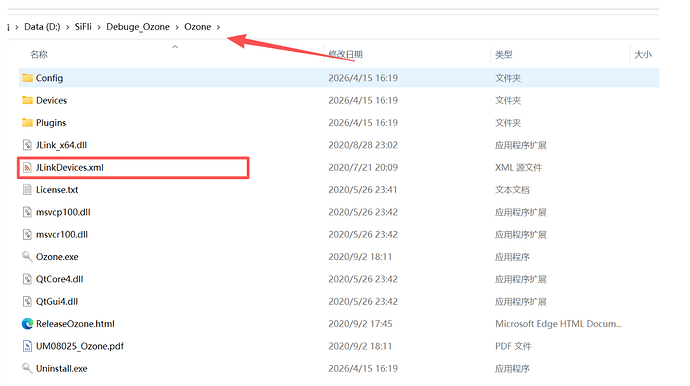Viewport: 690px width, 386px height.
Task: Select the QtCore4.dll file name
Action: [x=59, y=279]
